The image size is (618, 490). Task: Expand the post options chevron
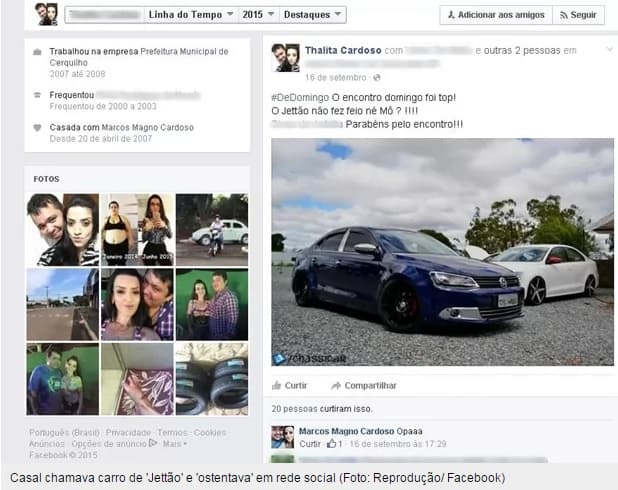click(x=610, y=50)
